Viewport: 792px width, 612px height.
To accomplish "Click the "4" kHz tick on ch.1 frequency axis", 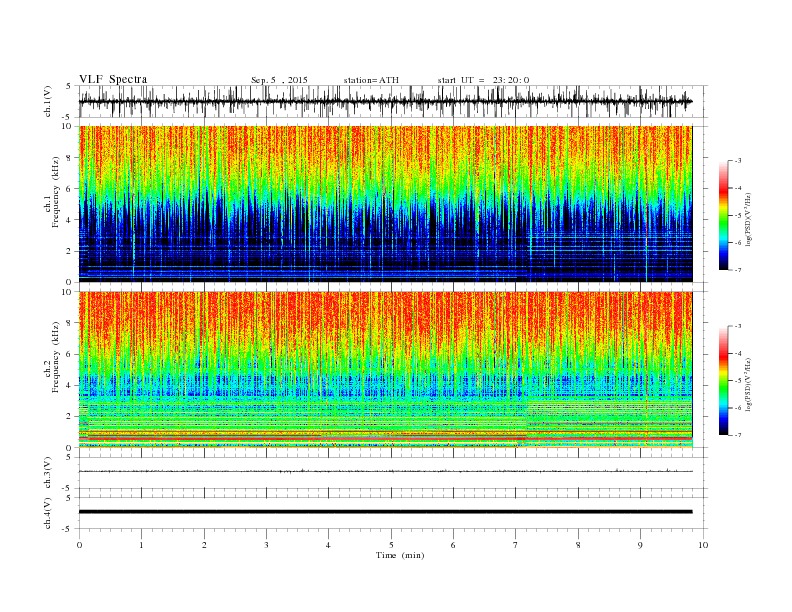I will pos(69,220).
